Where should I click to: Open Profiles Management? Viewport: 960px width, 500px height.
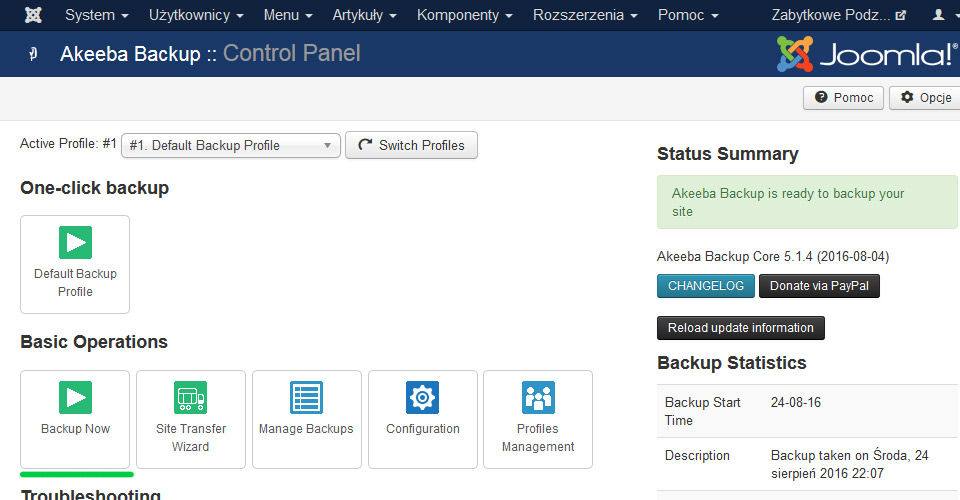point(538,419)
